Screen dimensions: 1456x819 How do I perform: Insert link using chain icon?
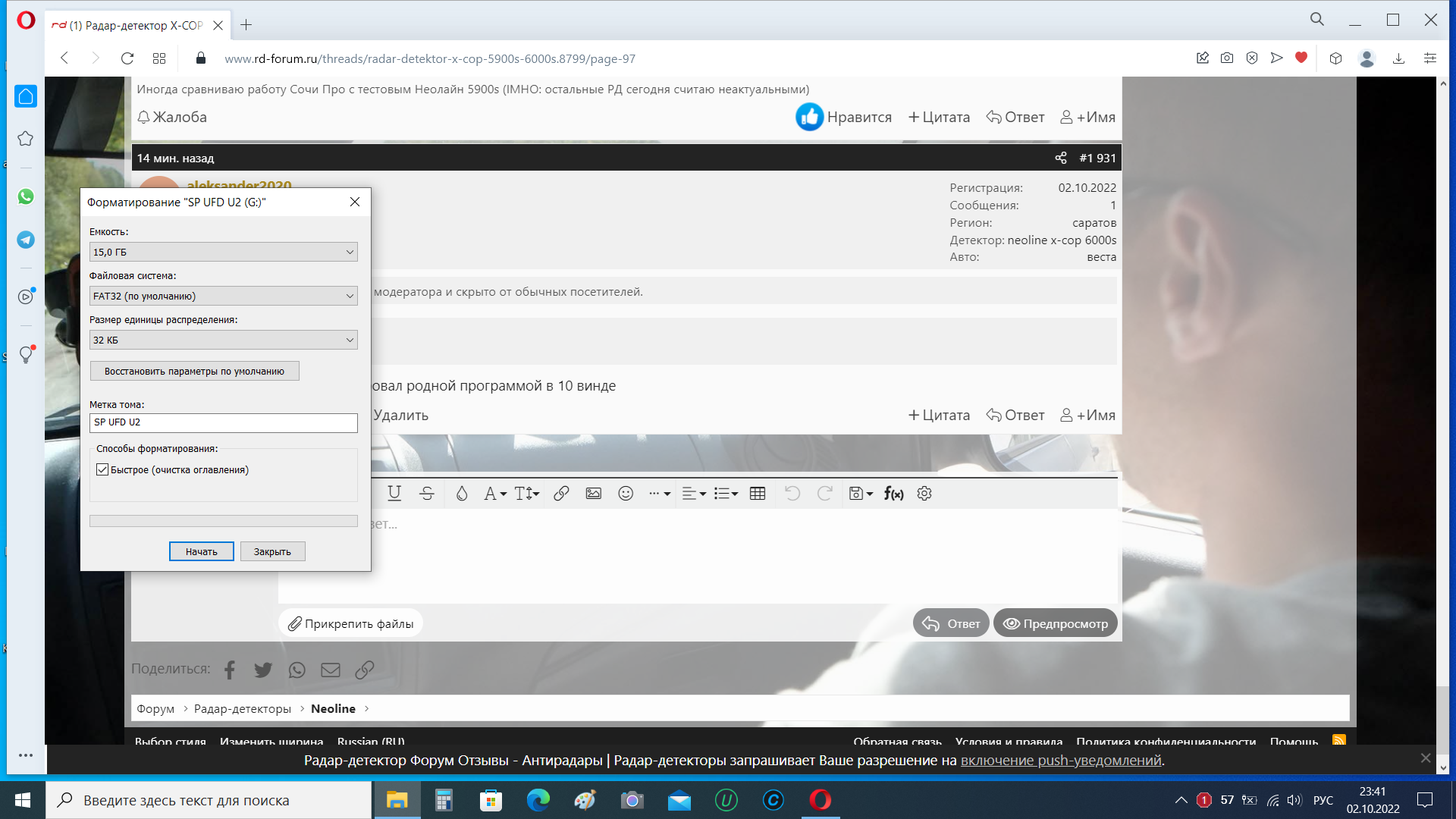[561, 494]
